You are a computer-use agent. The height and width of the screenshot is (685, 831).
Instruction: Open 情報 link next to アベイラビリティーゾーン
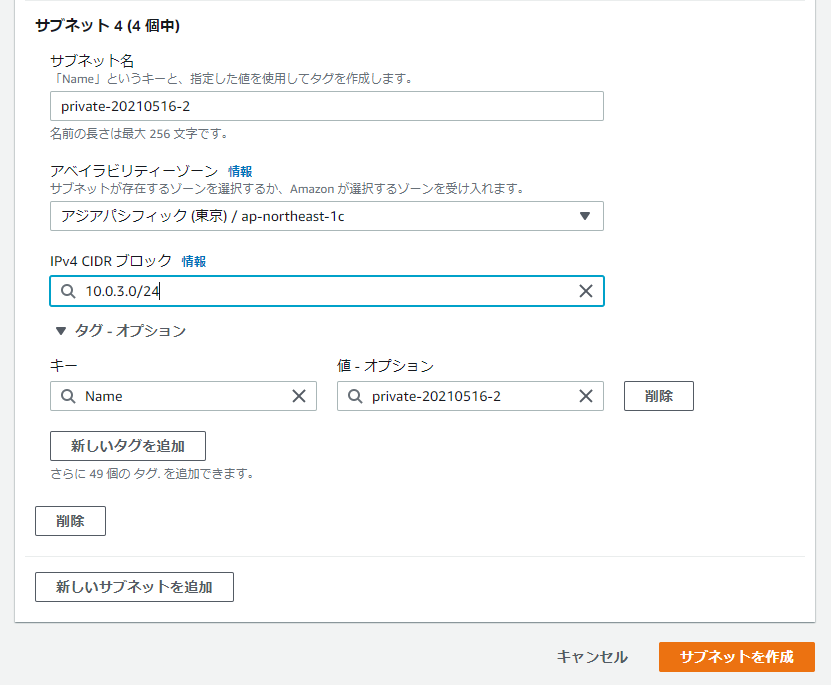tap(240, 171)
